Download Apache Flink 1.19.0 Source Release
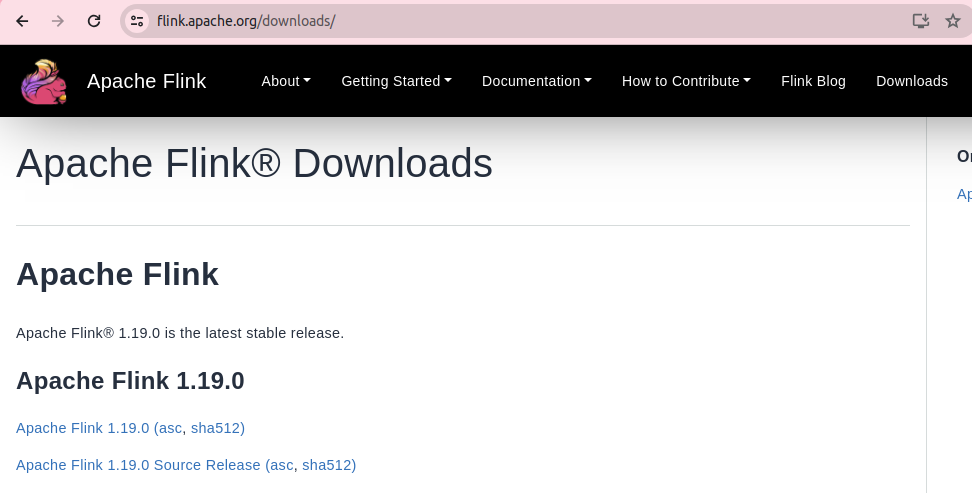972x493 pixels. (138, 465)
